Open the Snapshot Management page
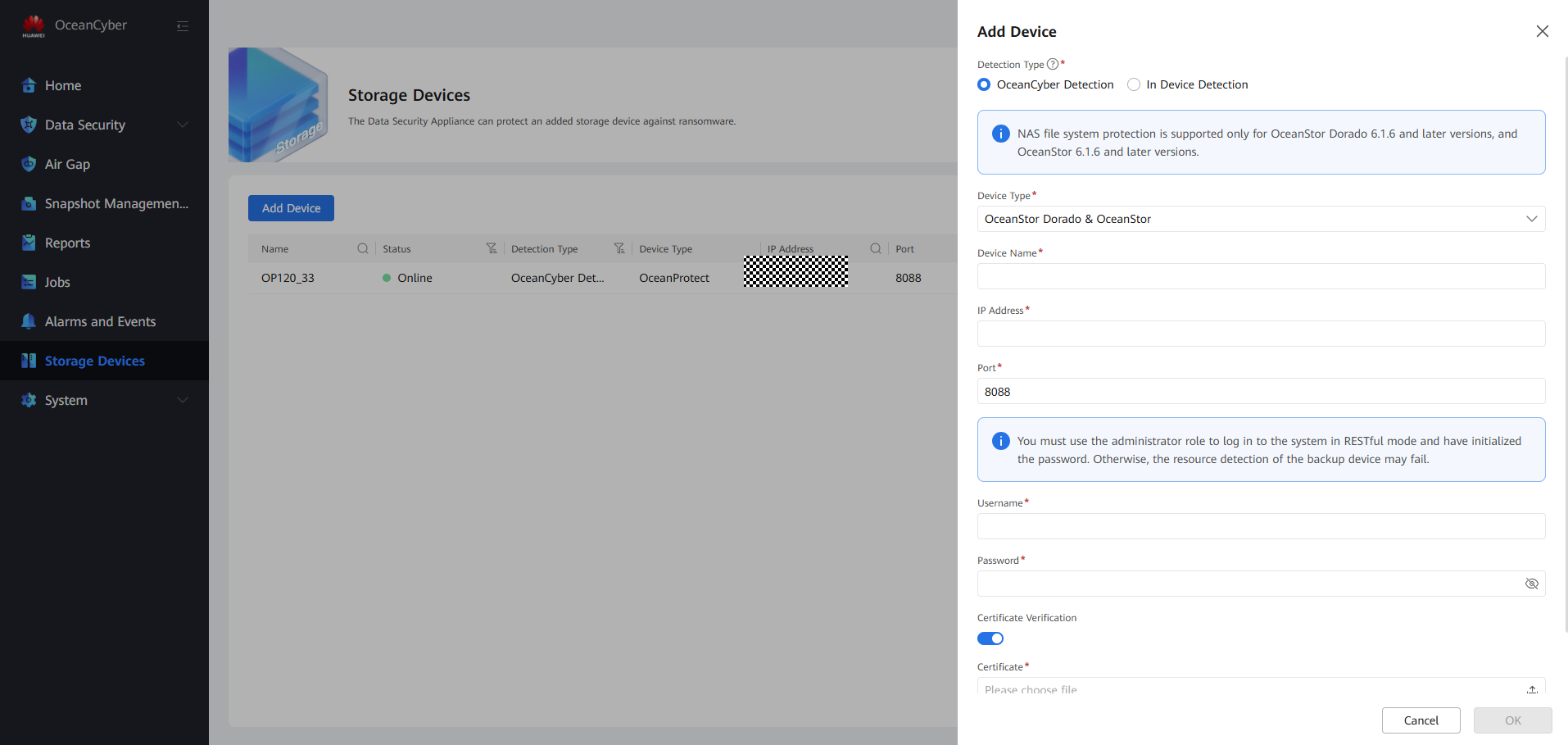The image size is (1568, 745). pos(116,203)
